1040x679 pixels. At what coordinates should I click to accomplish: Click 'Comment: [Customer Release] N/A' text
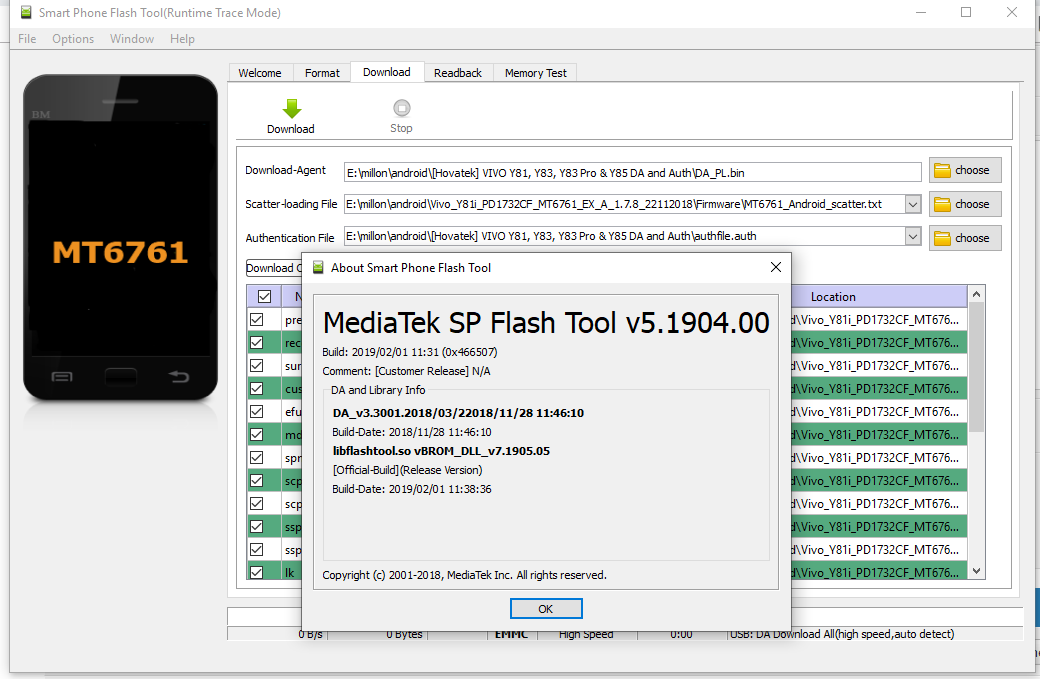click(x=406, y=371)
